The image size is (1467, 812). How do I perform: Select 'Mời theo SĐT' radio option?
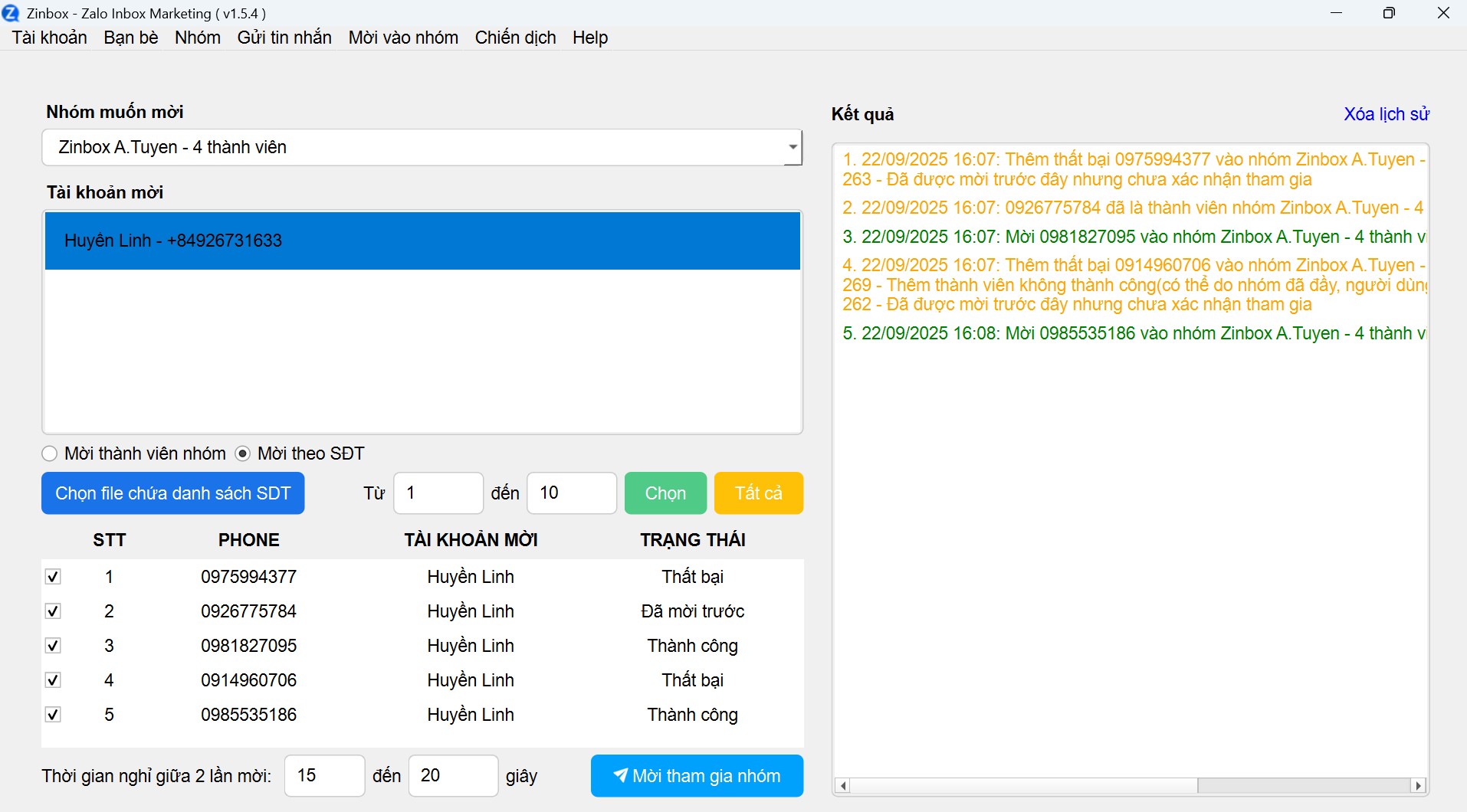[243, 453]
